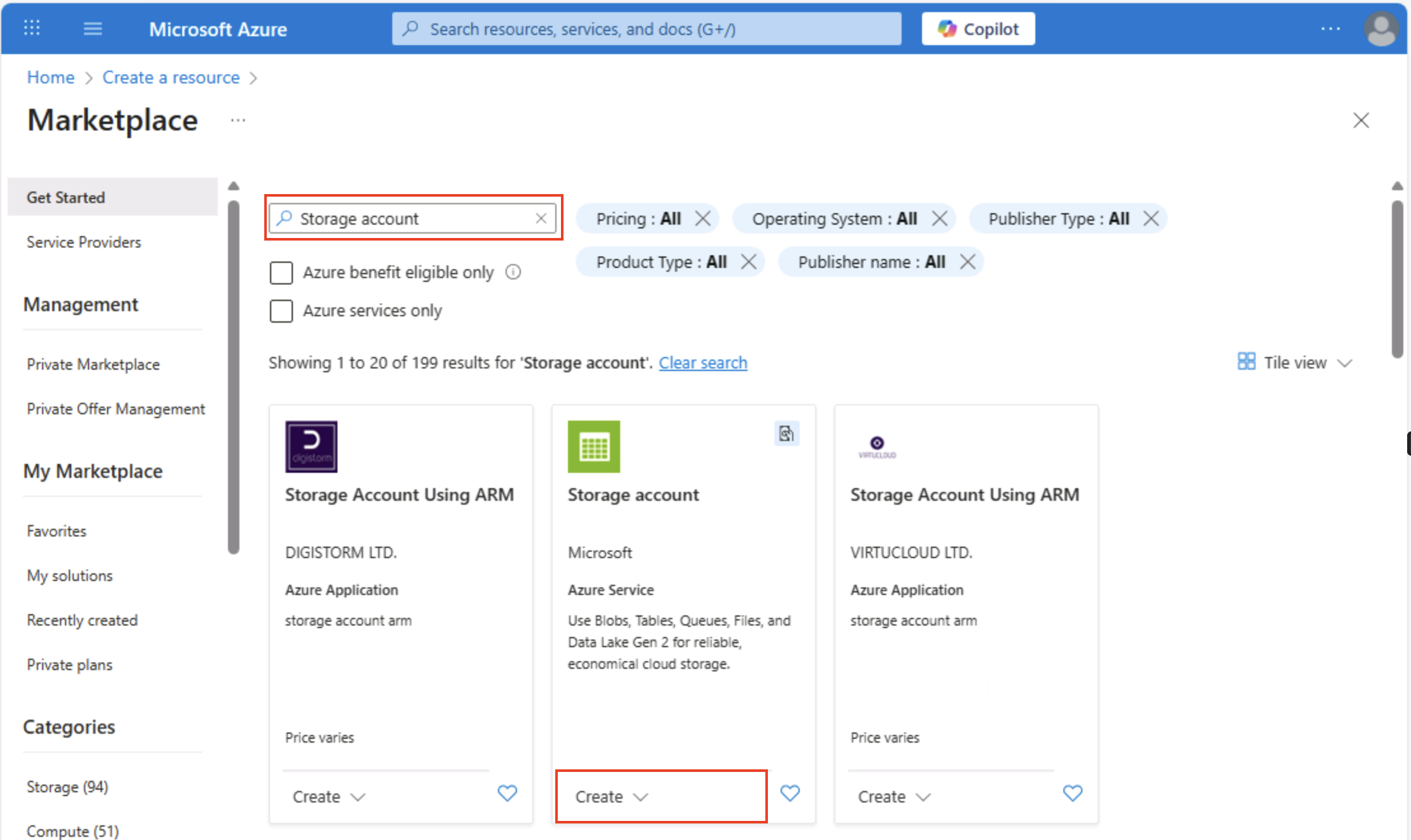Viewport: 1411px width, 840px height.
Task: Clear the Storage account search box with X
Action: [x=541, y=218]
